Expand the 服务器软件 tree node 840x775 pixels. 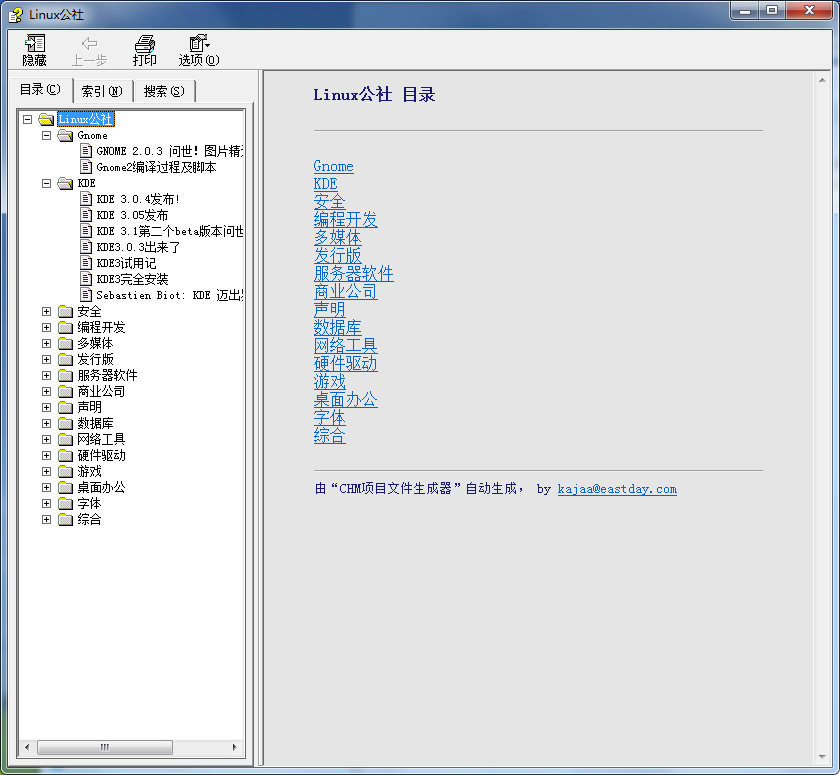pos(46,375)
